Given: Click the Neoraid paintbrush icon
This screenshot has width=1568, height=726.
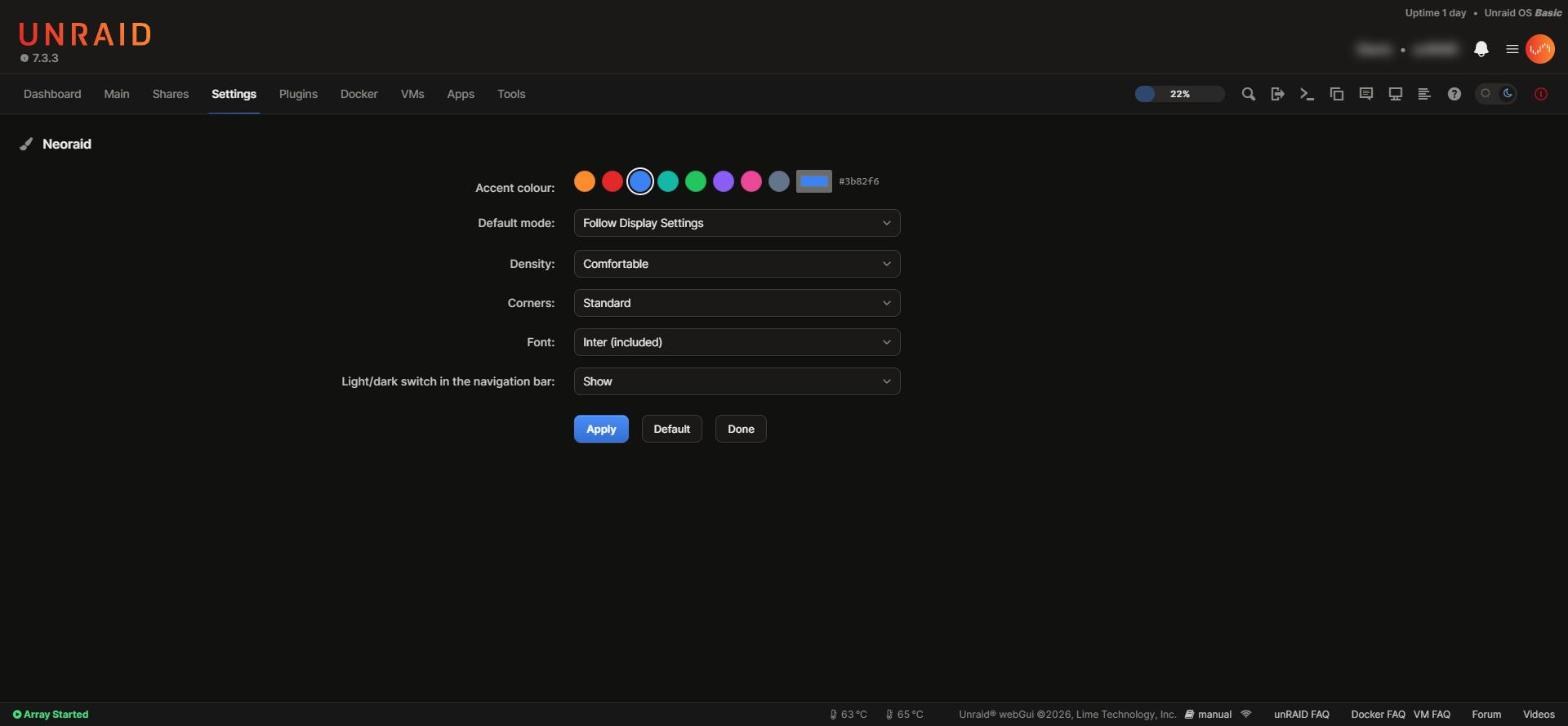Looking at the screenshot, I should point(26,144).
